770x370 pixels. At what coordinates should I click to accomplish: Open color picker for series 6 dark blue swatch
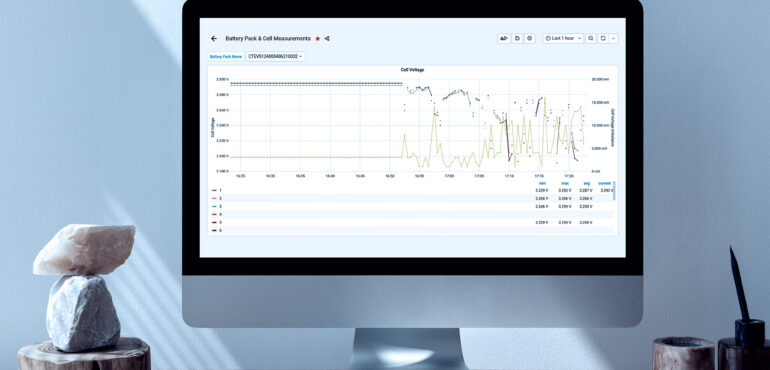point(214,230)
